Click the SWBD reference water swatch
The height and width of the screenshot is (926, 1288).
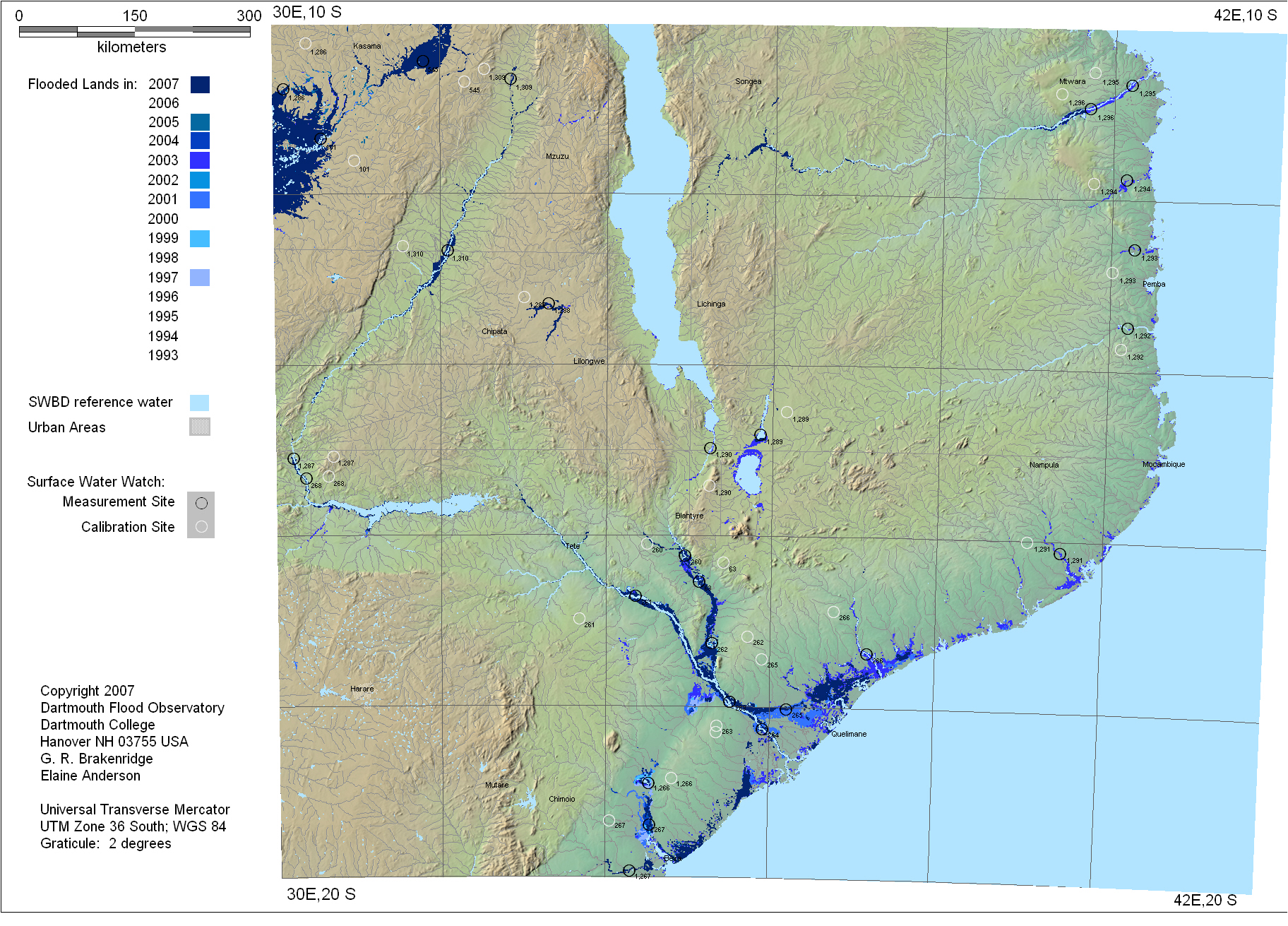[199, 403]
